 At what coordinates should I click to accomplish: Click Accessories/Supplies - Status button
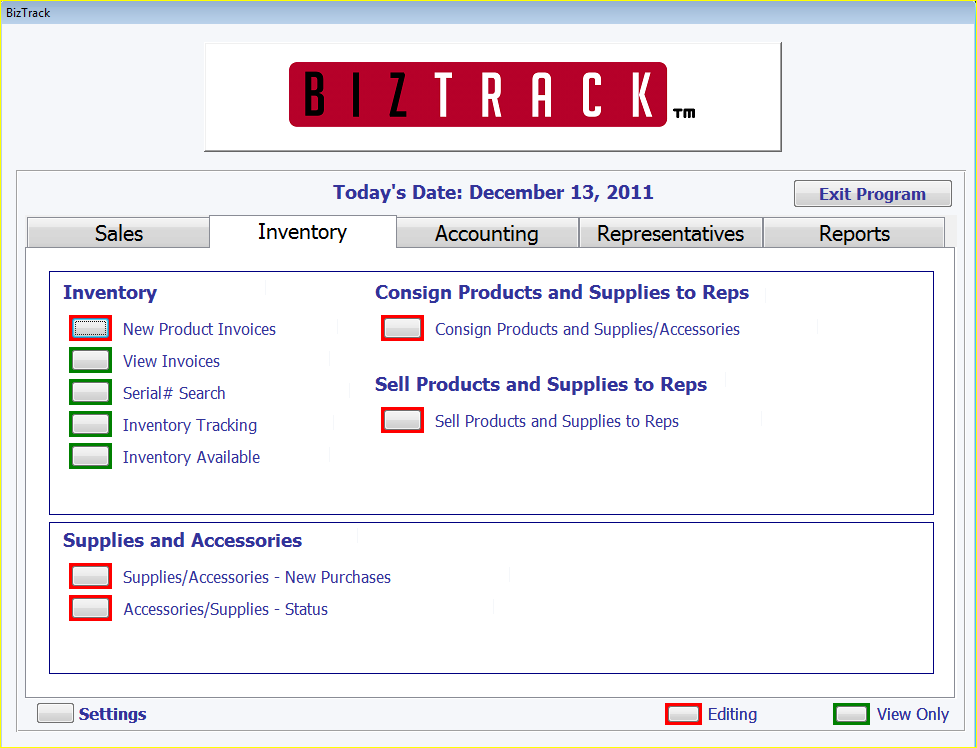point(90,608)
